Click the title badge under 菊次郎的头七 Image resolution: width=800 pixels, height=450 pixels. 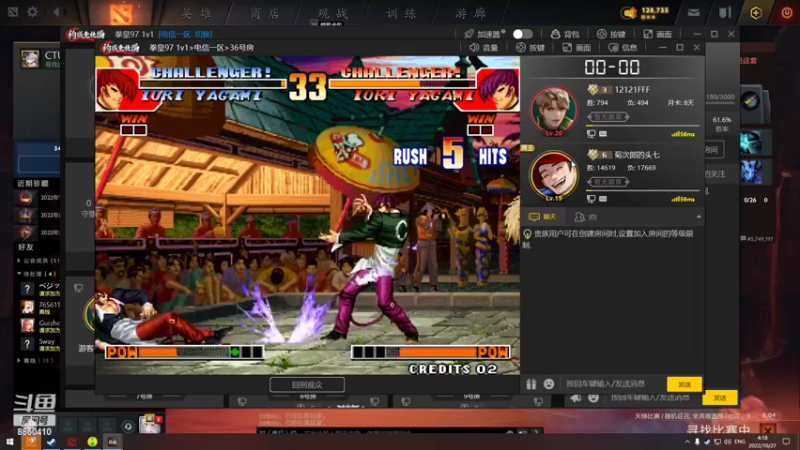tap(608, 182)
